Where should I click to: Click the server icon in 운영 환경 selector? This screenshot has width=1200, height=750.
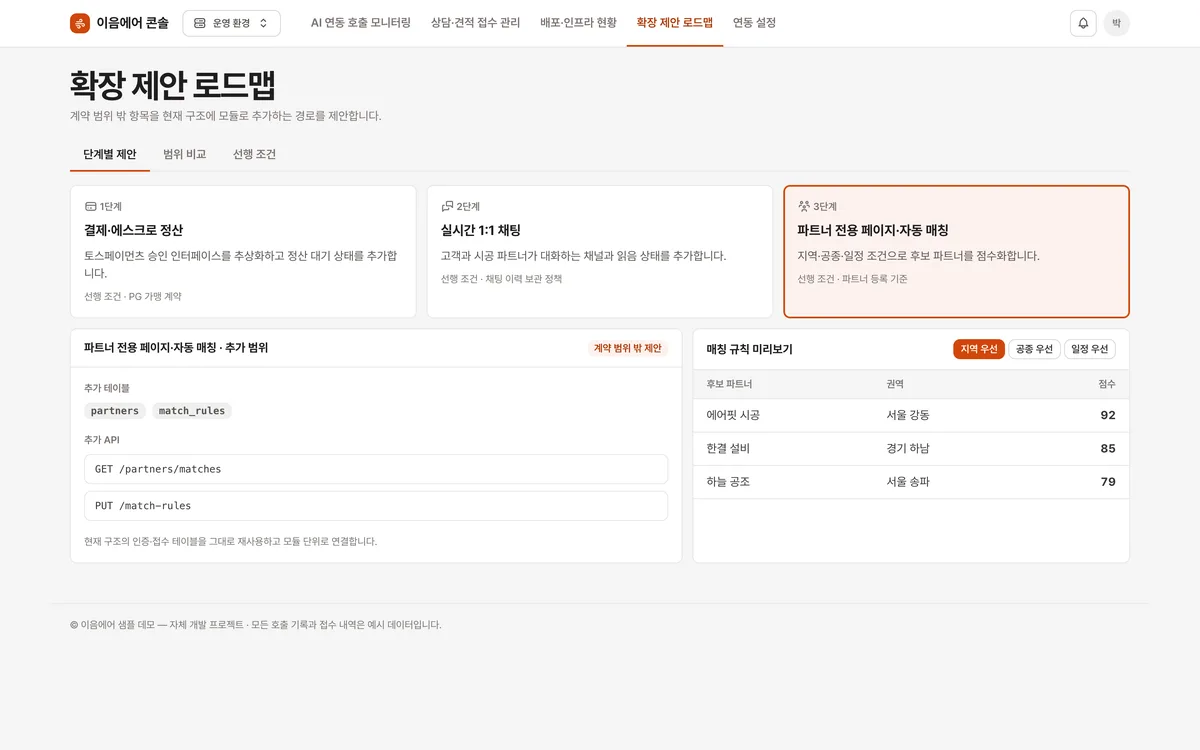(x=200, y=23)
